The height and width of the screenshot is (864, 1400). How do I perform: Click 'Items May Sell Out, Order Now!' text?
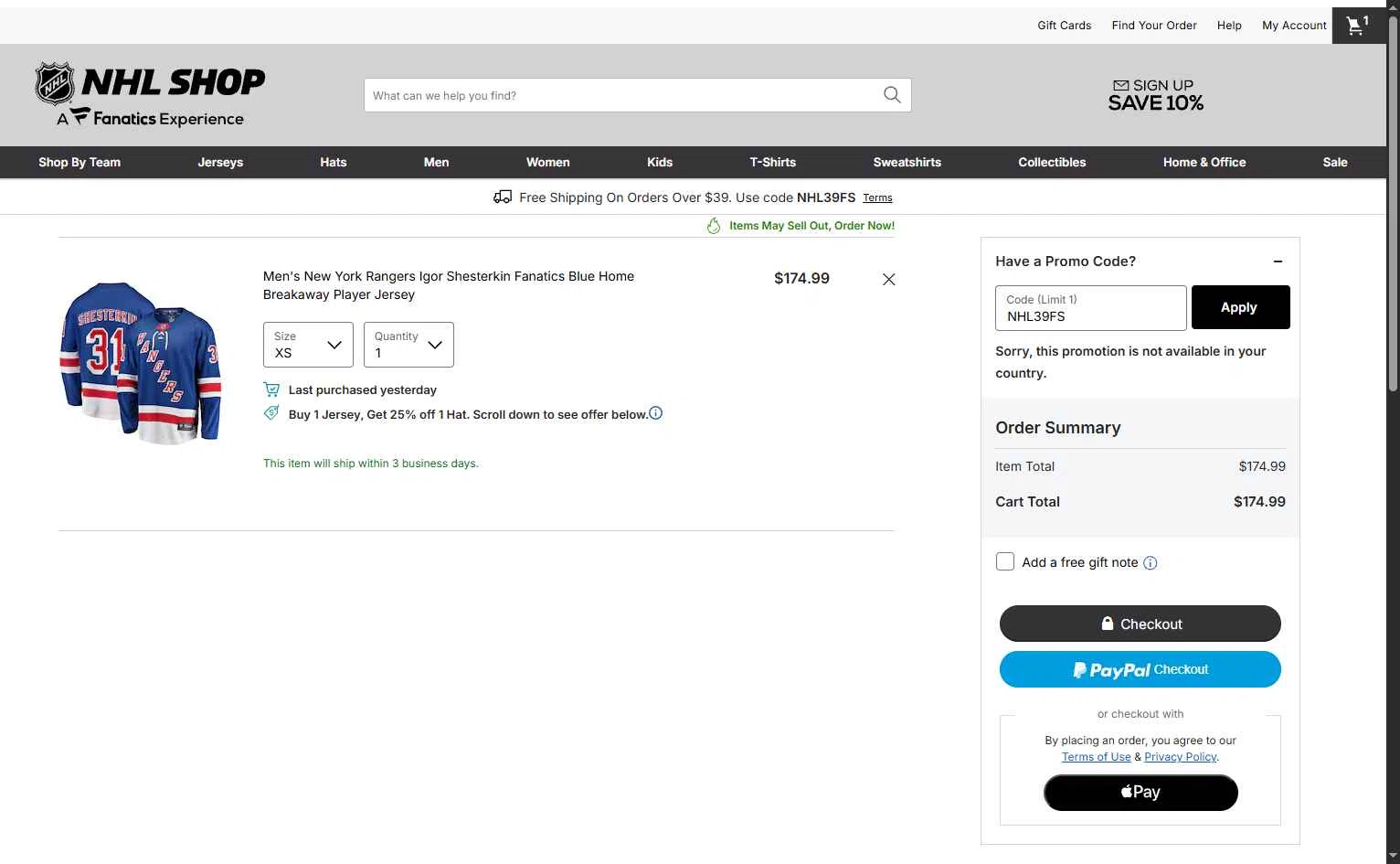[x=811, y=226]
